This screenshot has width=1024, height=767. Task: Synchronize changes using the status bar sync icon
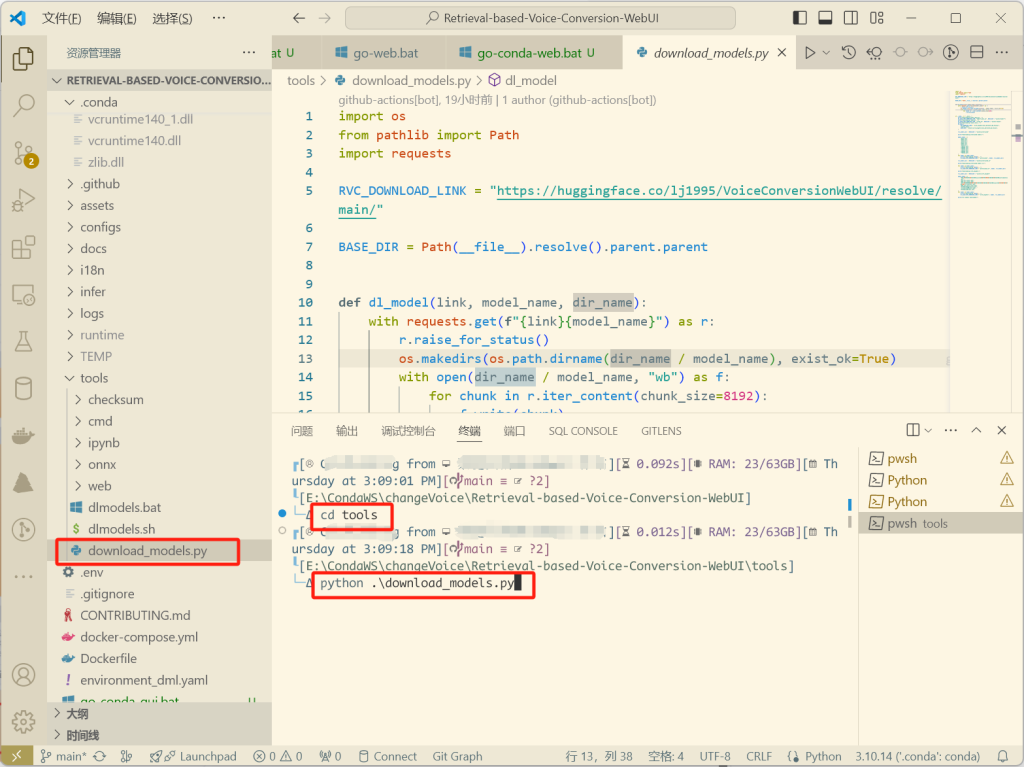point(99,756)
